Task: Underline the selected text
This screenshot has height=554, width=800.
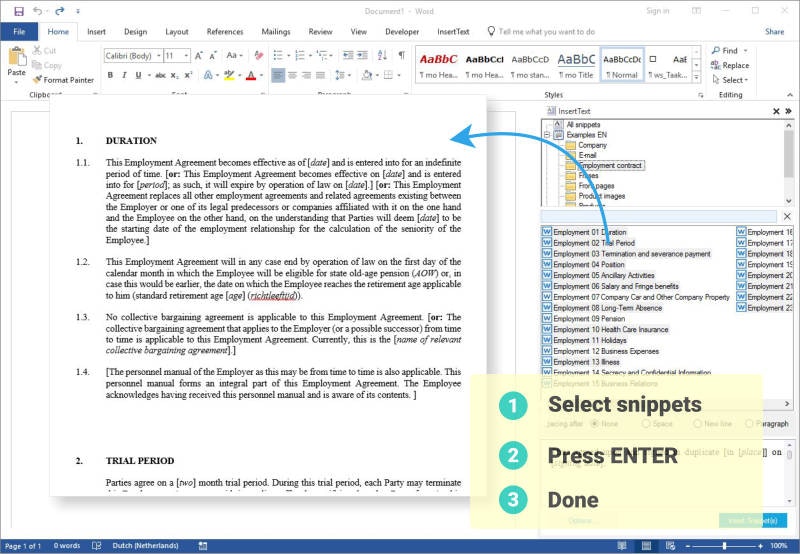Action: pyautogui.click(x=138, y=75)
